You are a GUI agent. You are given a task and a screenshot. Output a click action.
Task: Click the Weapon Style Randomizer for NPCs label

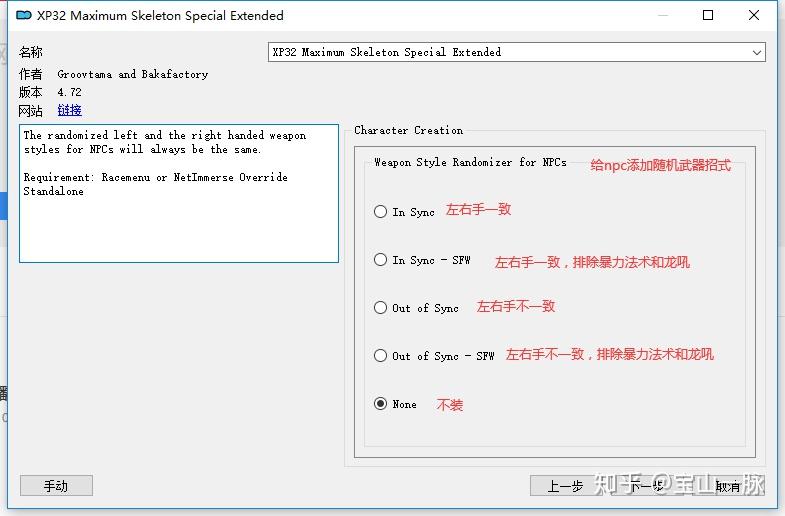coord(470,162)
